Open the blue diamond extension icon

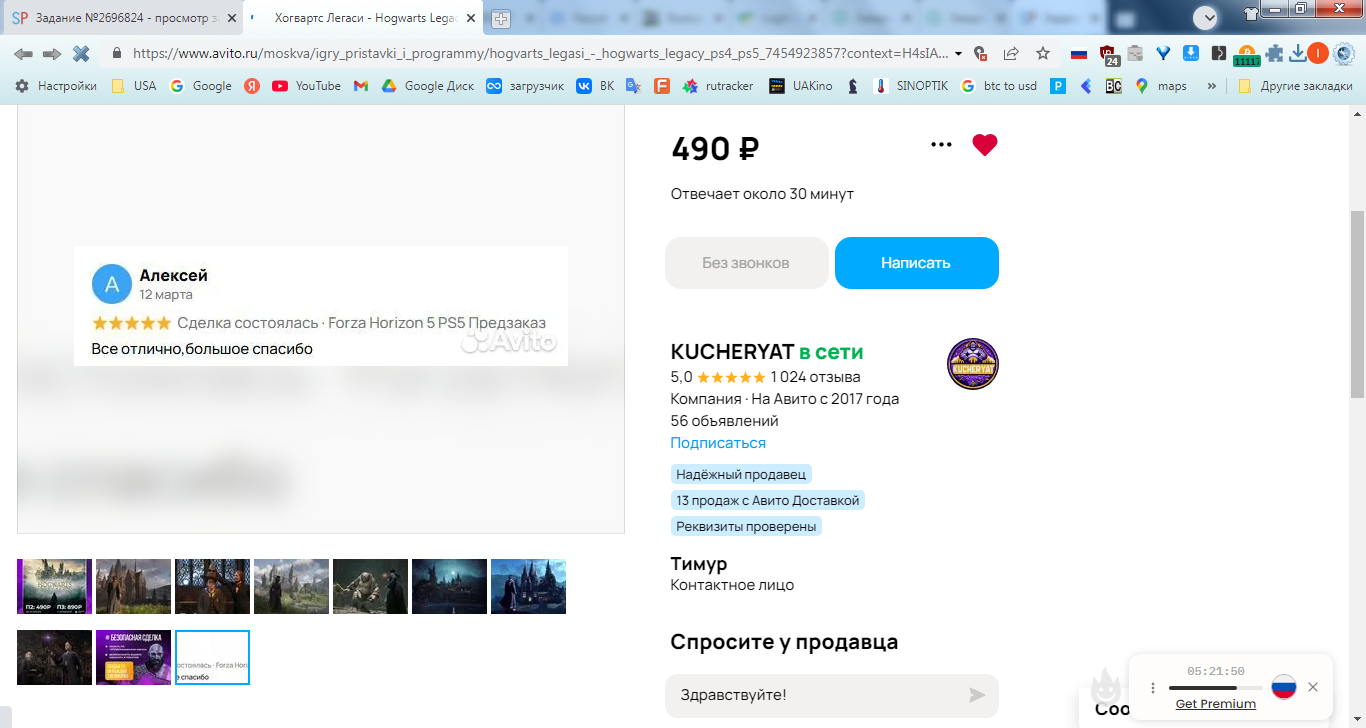coord(1163,53)
